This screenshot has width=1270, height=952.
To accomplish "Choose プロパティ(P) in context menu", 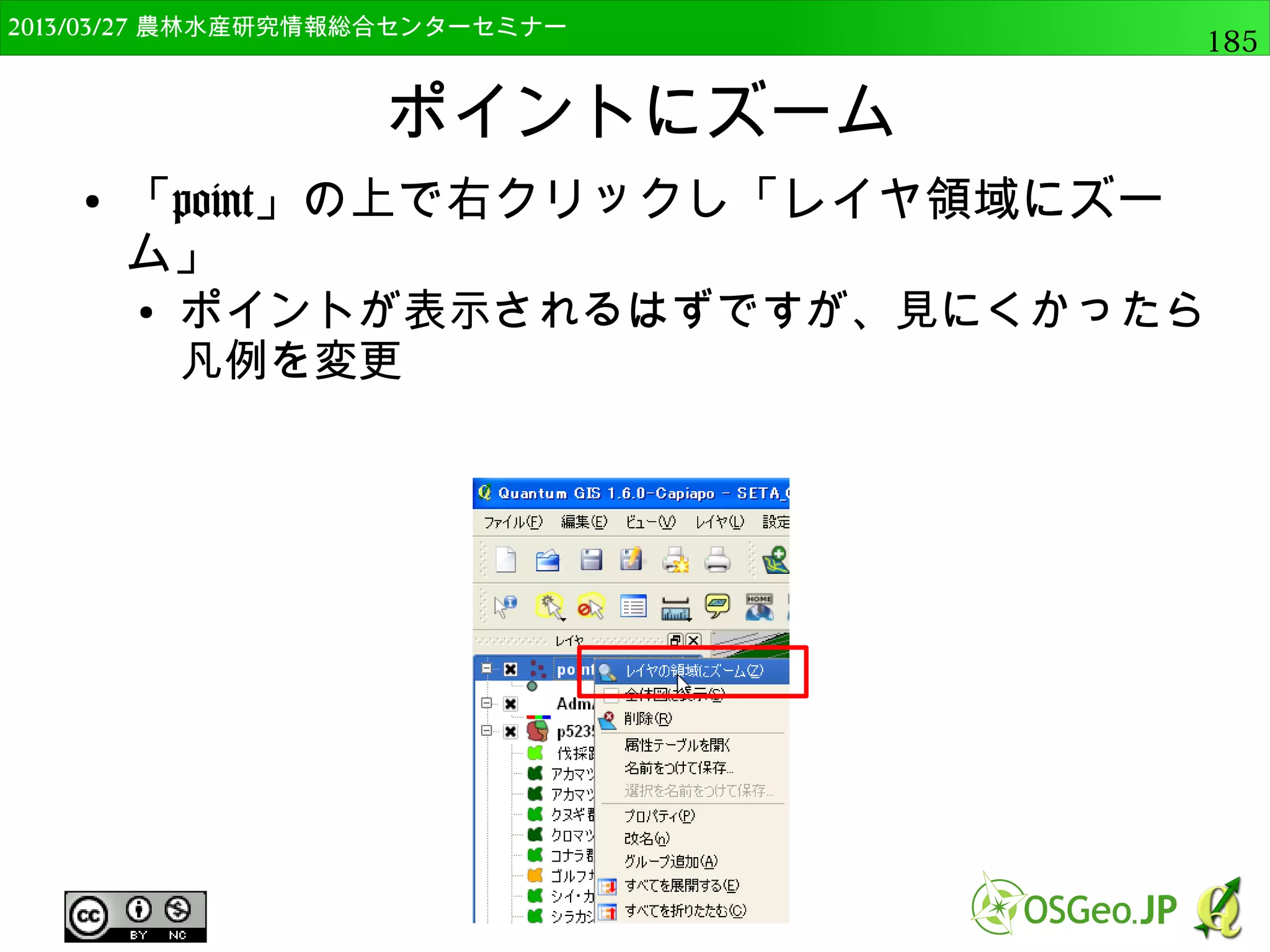I will tap(692, 816).
